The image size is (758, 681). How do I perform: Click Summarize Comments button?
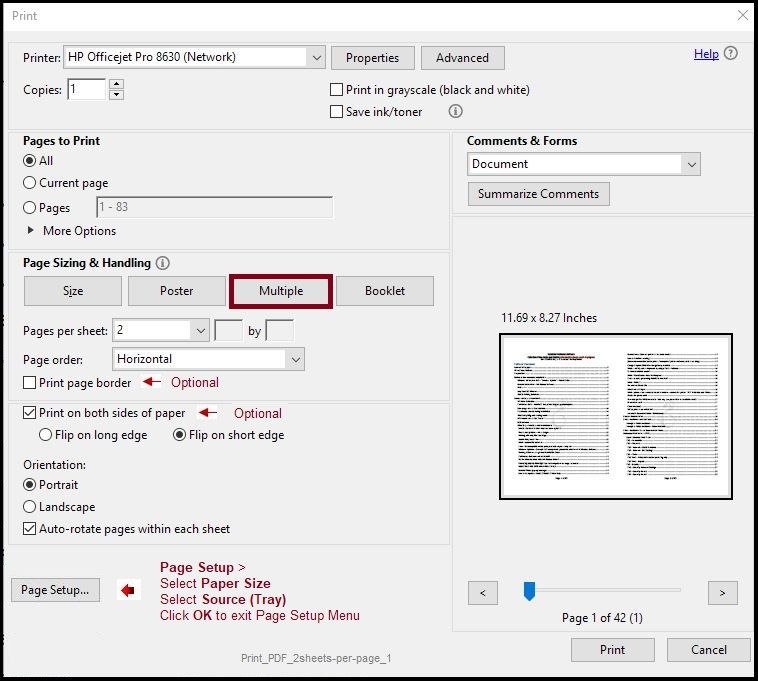[x=539, y=194]
